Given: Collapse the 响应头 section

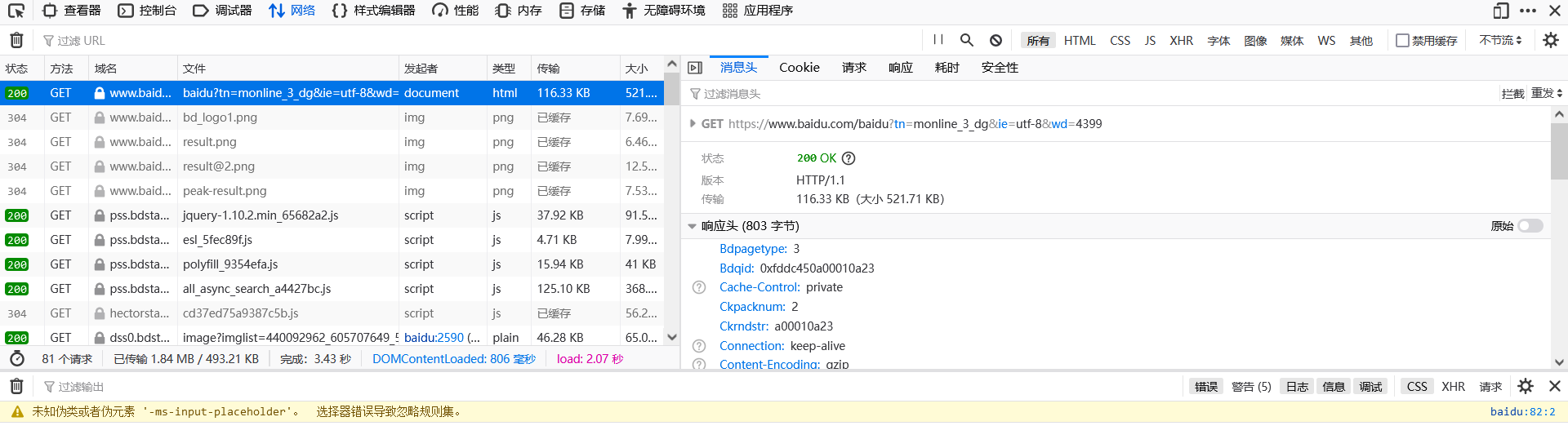Looking at the screenshot, I should (x=693, y=226).
